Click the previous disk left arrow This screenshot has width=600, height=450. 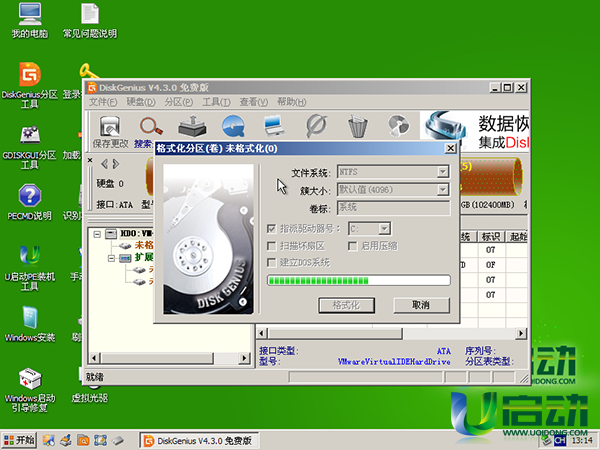coord(104,164)
